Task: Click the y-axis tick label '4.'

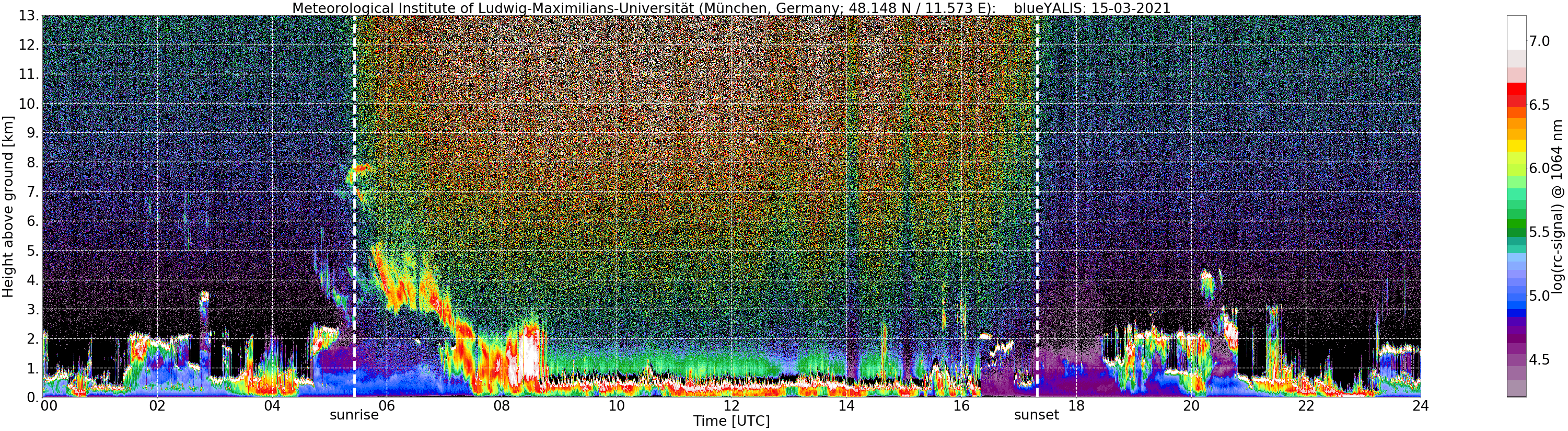Action: (x=33, y=280)
